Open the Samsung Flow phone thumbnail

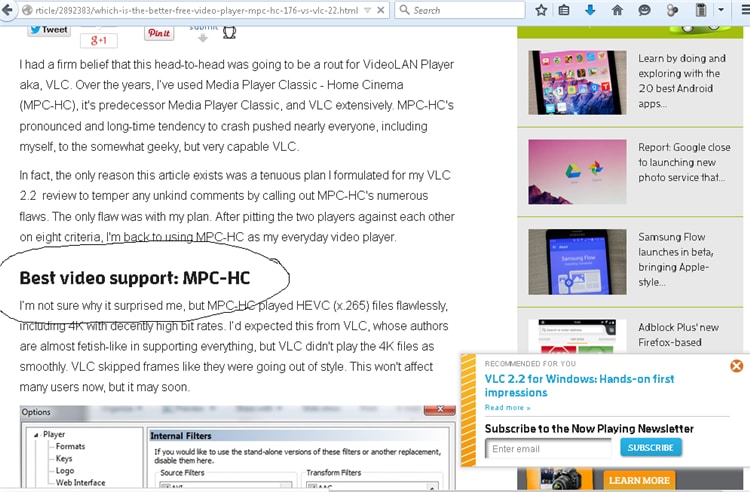click(577, 262)
